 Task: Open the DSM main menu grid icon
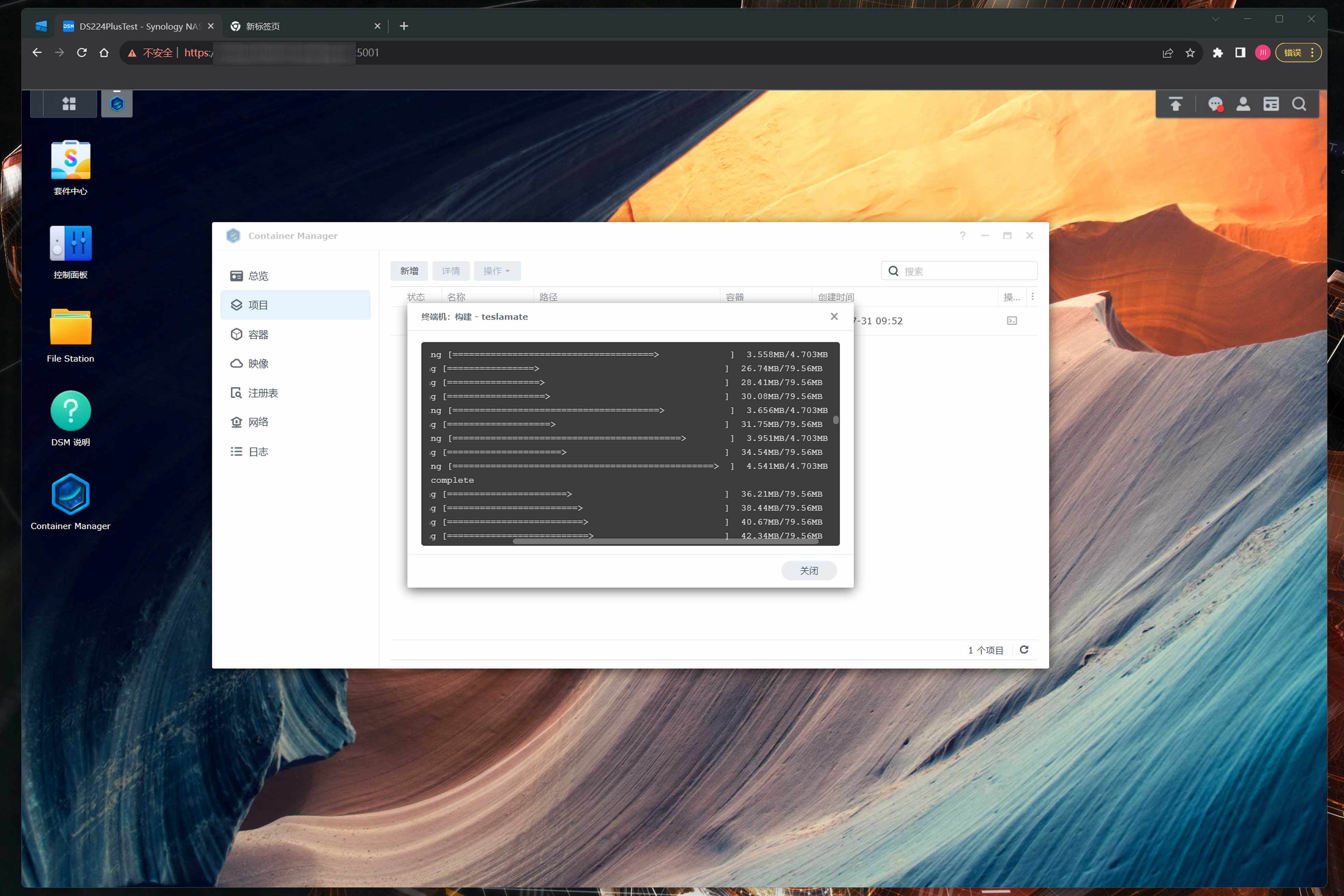69,103
